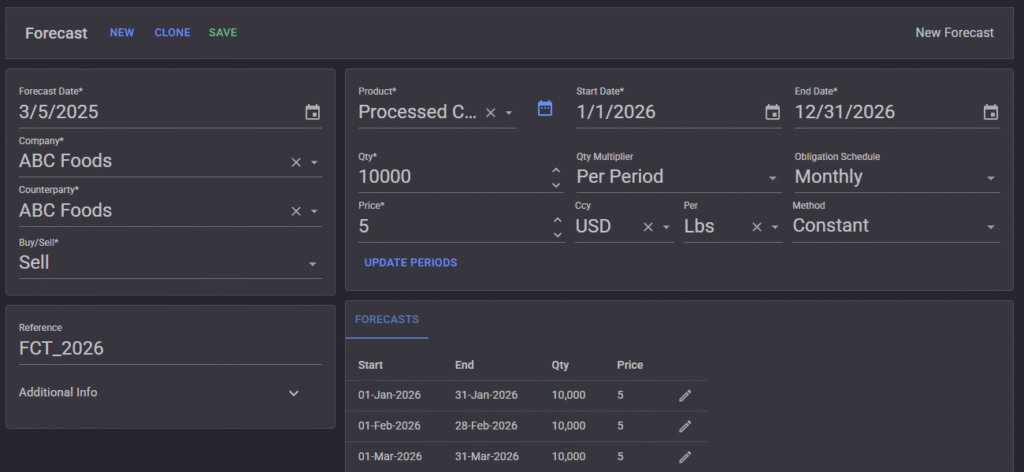Increase the Qty value with up arrow

pyautogui.click(x=556, y=170)
